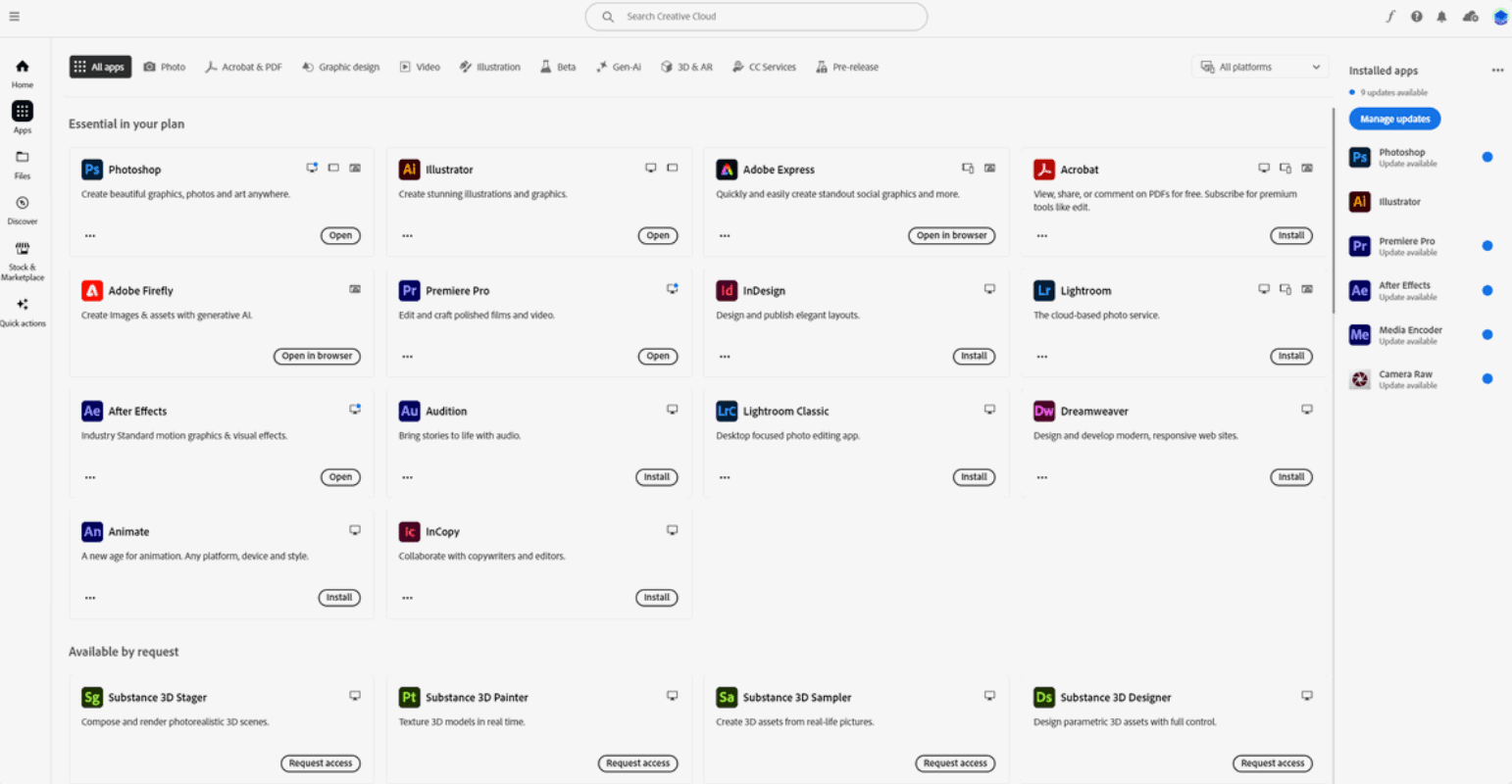Image resolution: width=1512 pixels, height=784 pixels.
Task: Install Lightroom Classic
Action: click(974, 477)
